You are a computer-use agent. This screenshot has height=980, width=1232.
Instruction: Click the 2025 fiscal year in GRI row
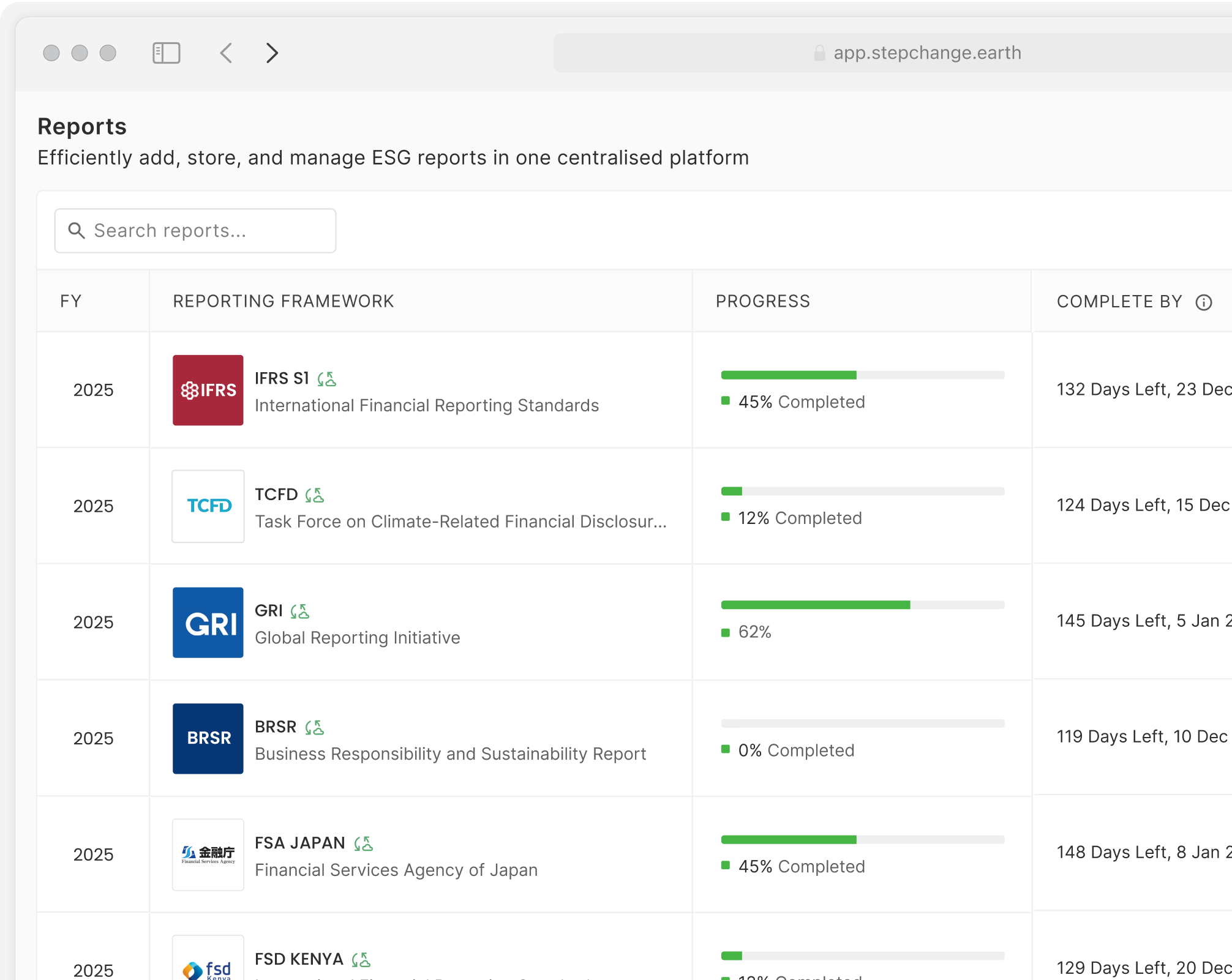click(x=93, y=623)
